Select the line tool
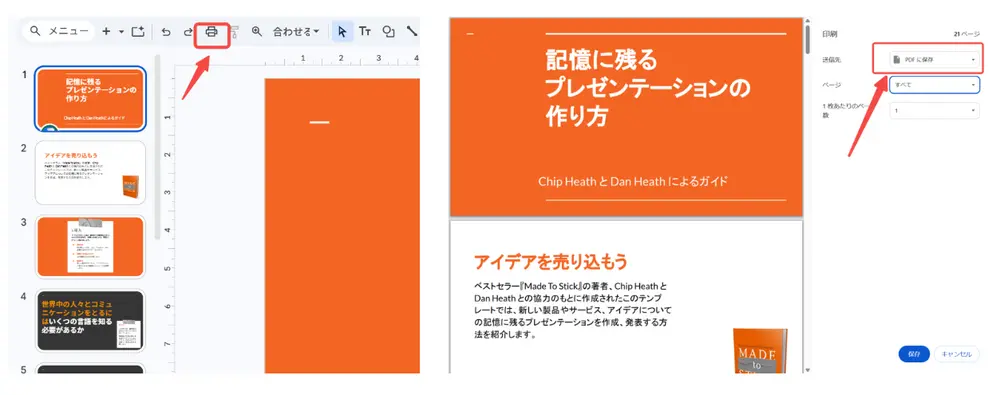 pos(412,31)
